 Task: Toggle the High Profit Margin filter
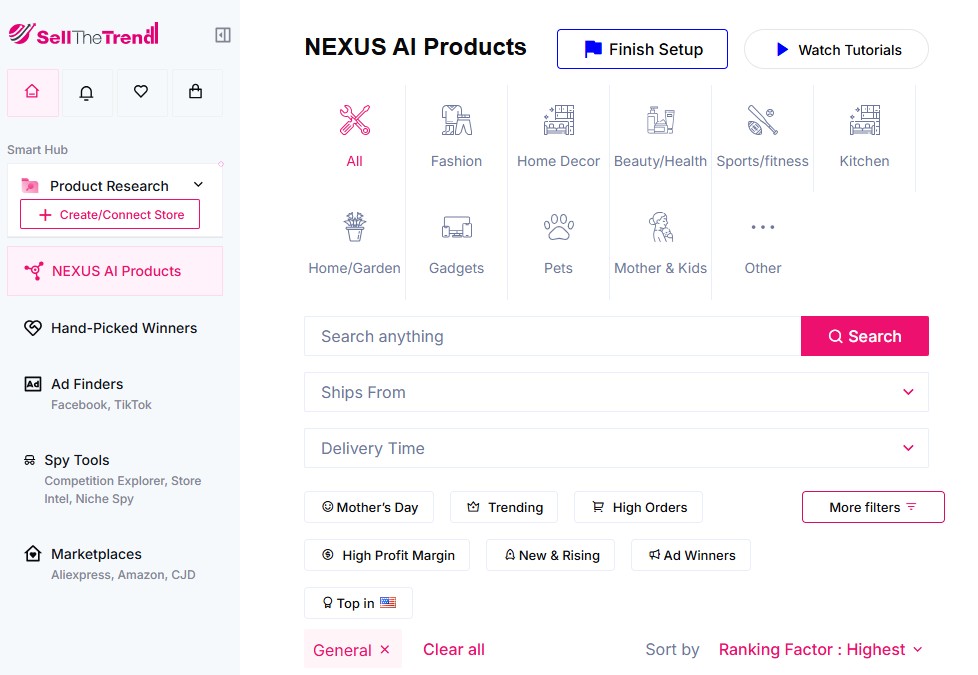(386, 555)
